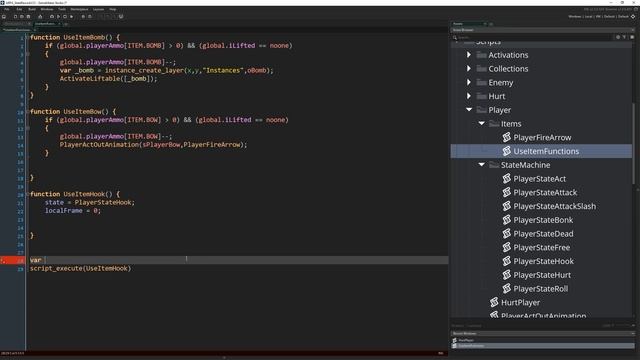This screenshot has width=640, height=360.
Task: Open the Start Page toolbar icon
Action: point(4,17)
